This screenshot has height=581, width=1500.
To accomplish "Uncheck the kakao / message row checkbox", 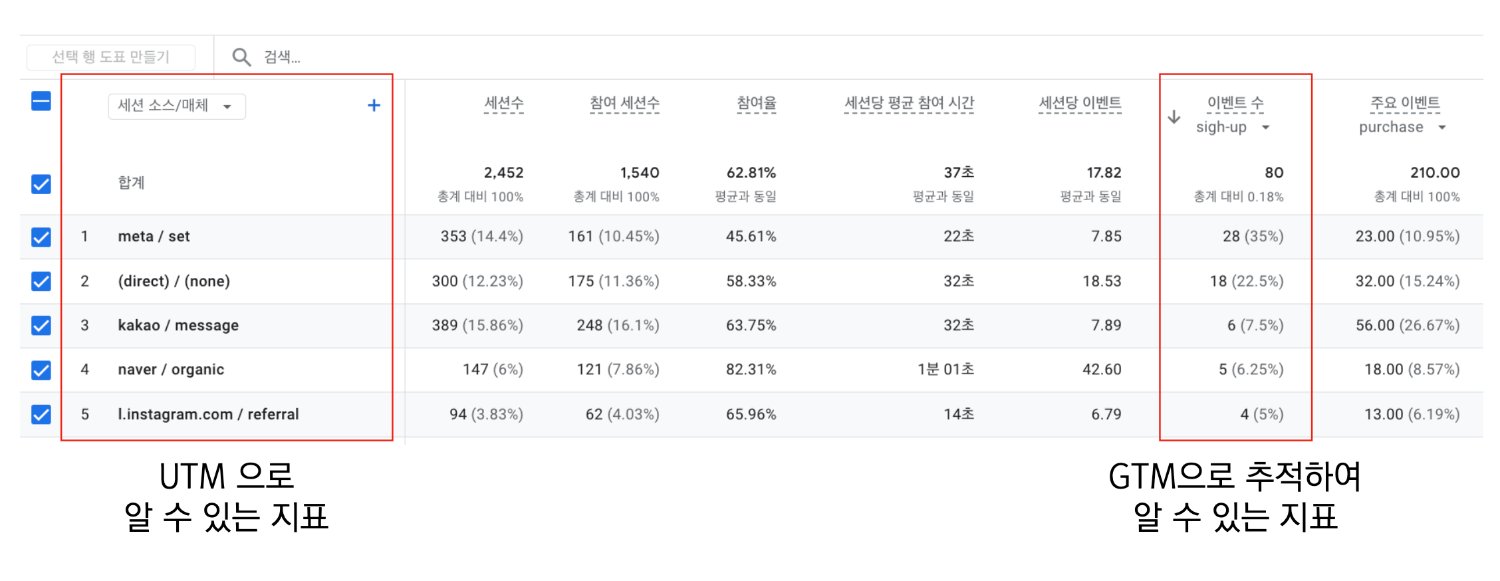I will point(41,325).
